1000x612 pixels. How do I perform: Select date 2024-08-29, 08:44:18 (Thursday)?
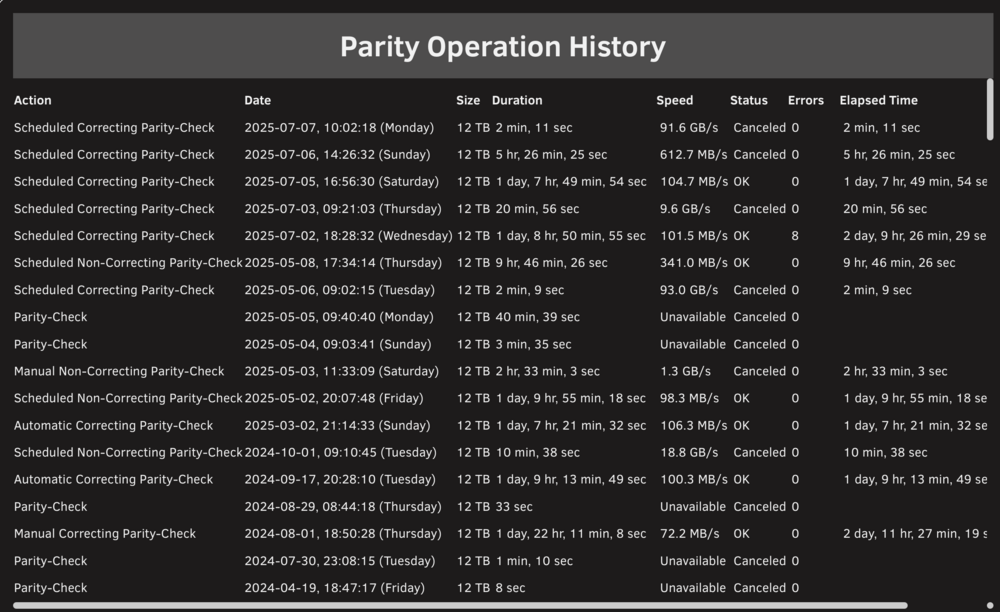click(343, 507)
